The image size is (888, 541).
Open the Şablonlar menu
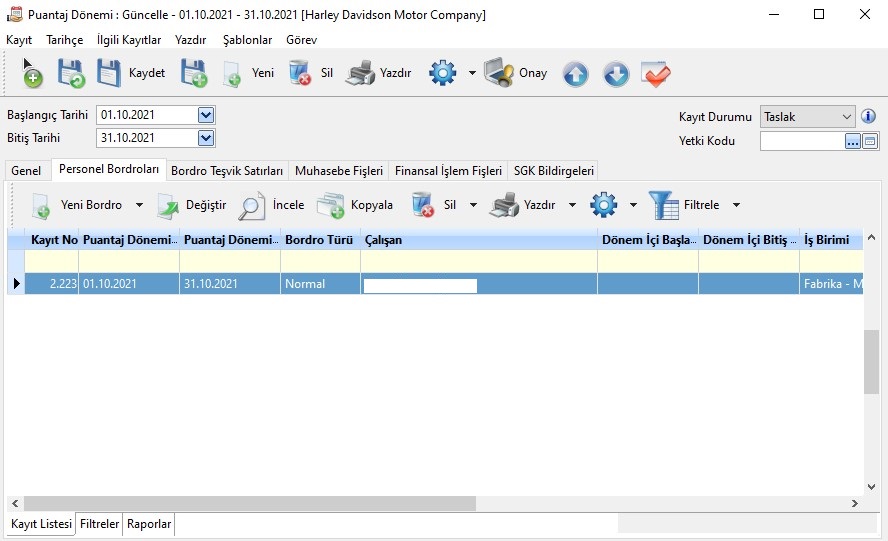(x=247, y=40)
